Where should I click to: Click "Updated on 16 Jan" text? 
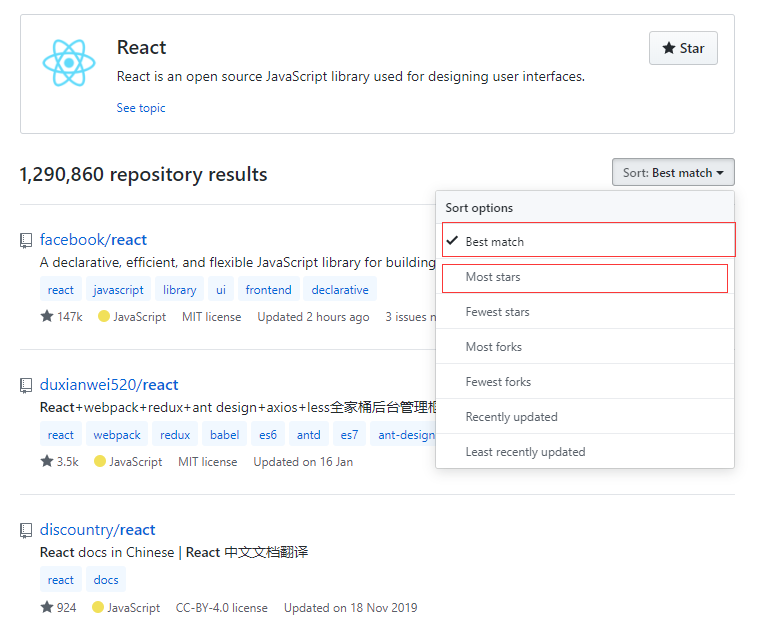(x=303, y=461)
